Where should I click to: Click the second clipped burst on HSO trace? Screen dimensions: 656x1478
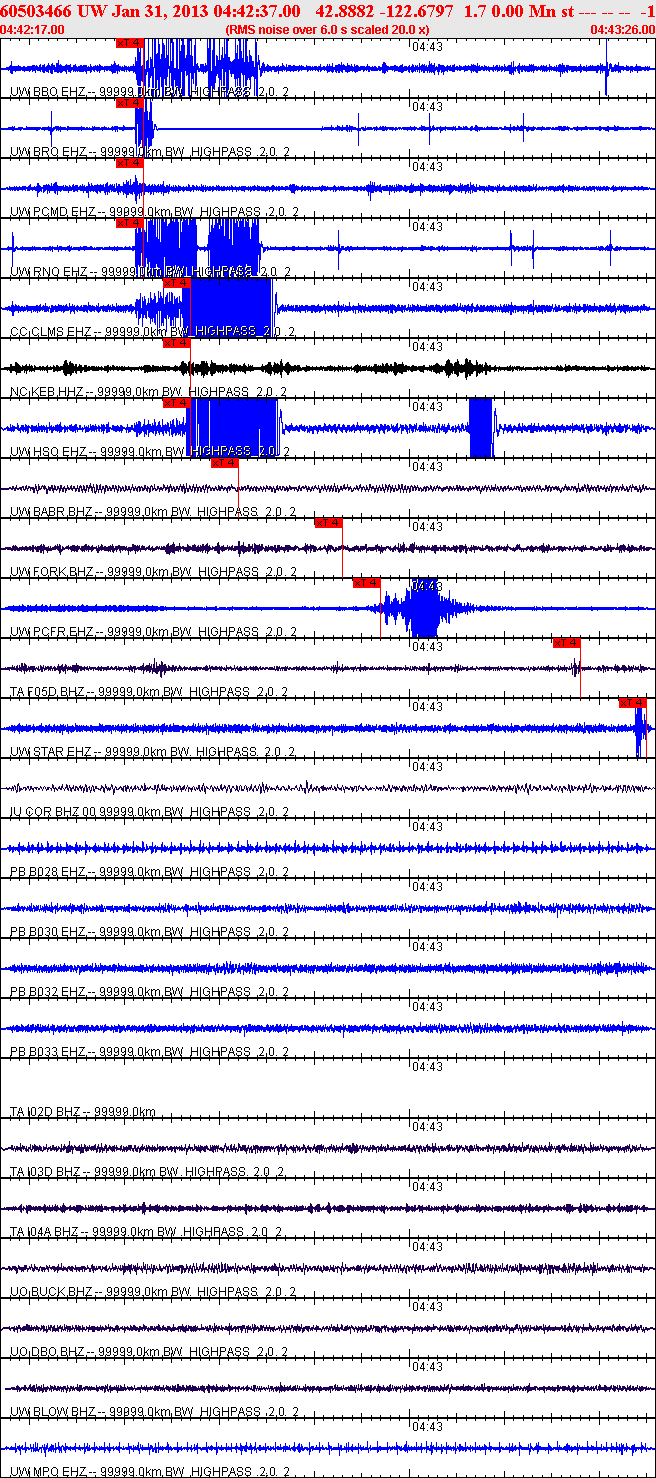click(481, 428)
